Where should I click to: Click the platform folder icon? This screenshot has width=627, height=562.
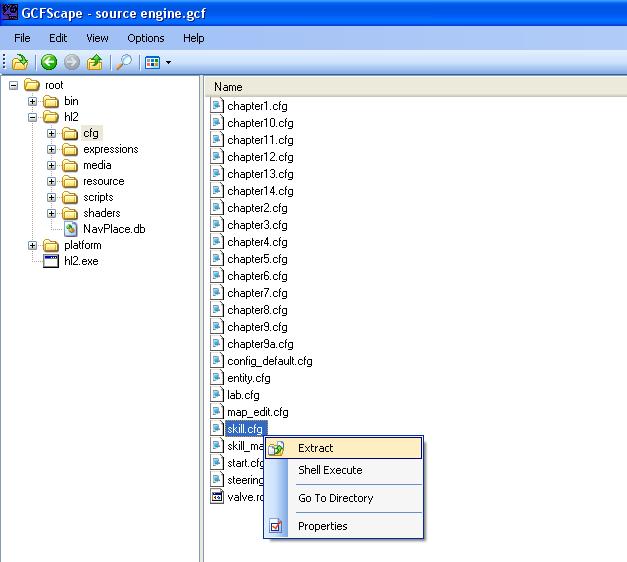pos(51,245)
